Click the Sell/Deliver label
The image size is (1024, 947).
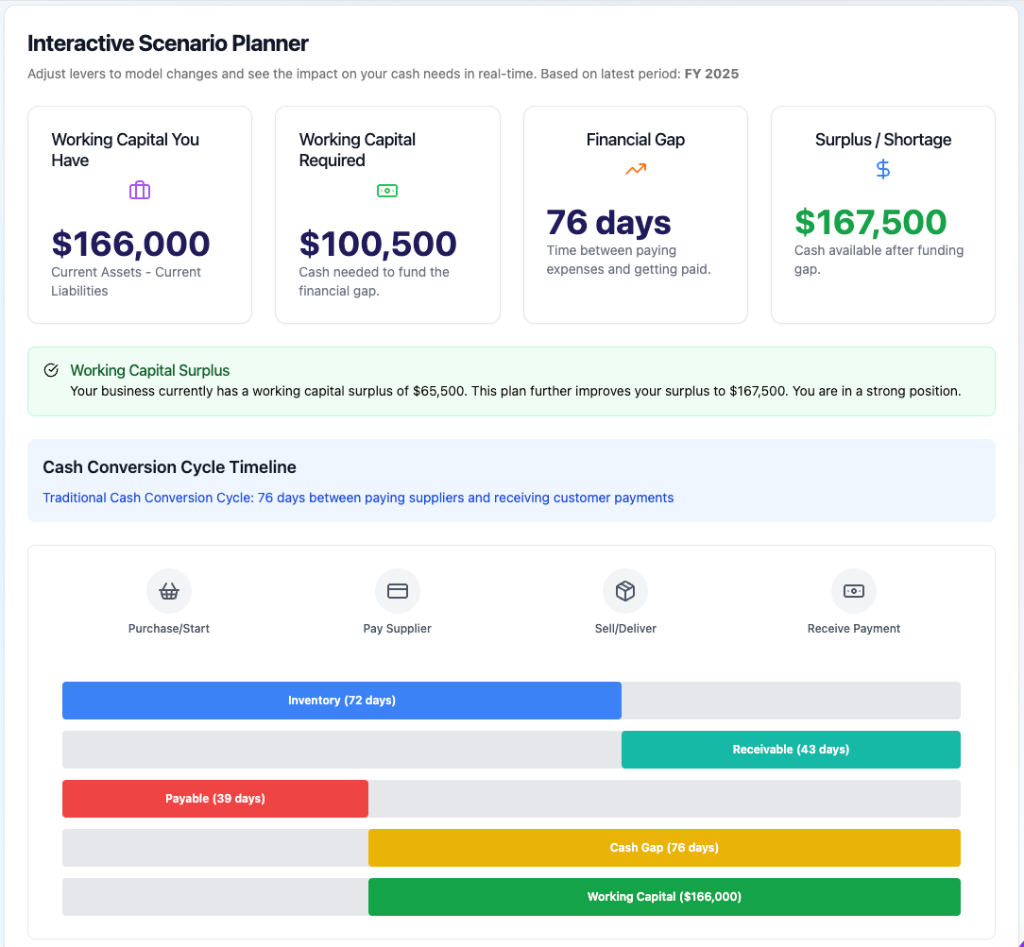pos(625,628)
